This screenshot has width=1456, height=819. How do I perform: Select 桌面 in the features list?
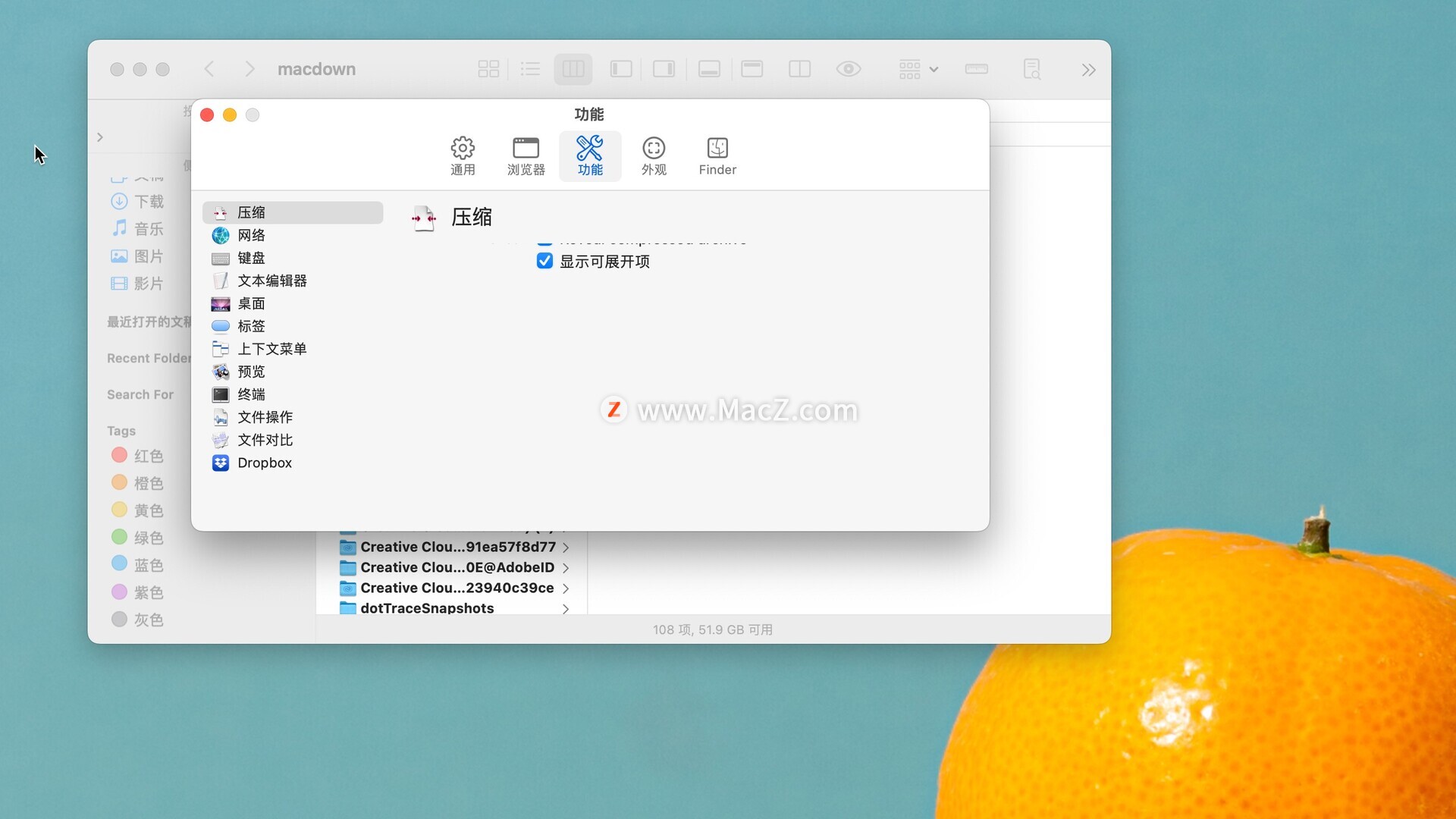coord(293,303)
